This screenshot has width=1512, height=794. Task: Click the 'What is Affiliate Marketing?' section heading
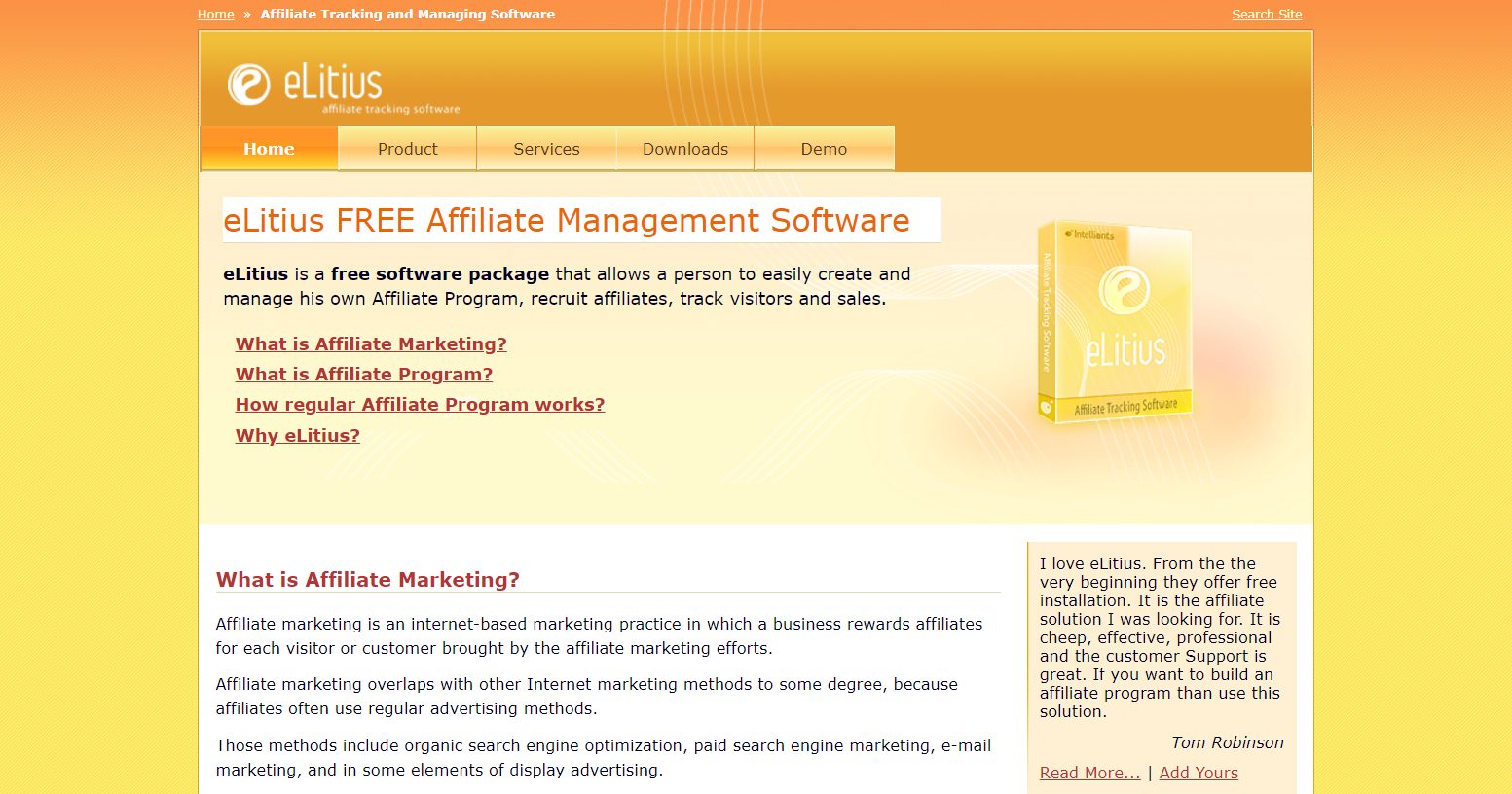[x=368, y=580]
